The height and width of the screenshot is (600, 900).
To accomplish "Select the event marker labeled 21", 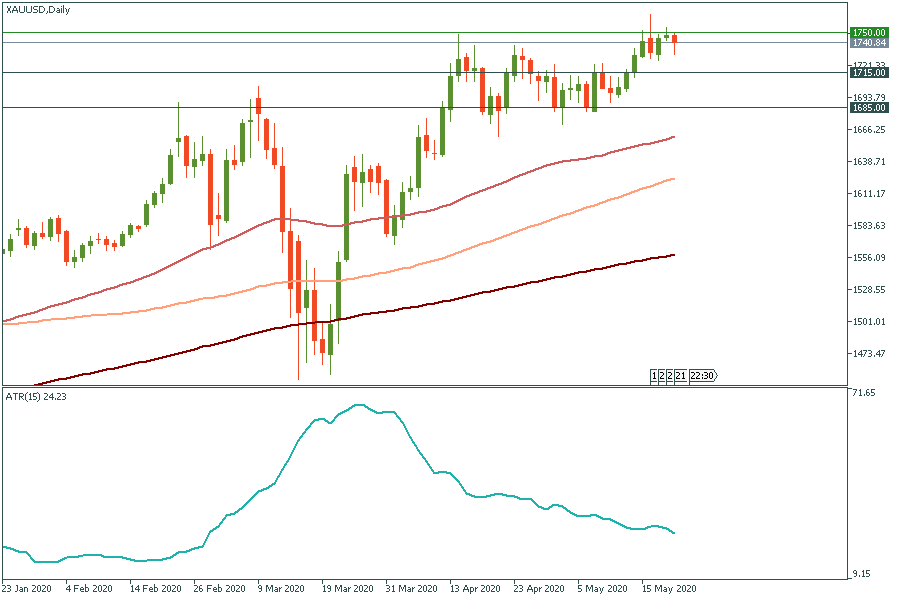I will [680, 376].
